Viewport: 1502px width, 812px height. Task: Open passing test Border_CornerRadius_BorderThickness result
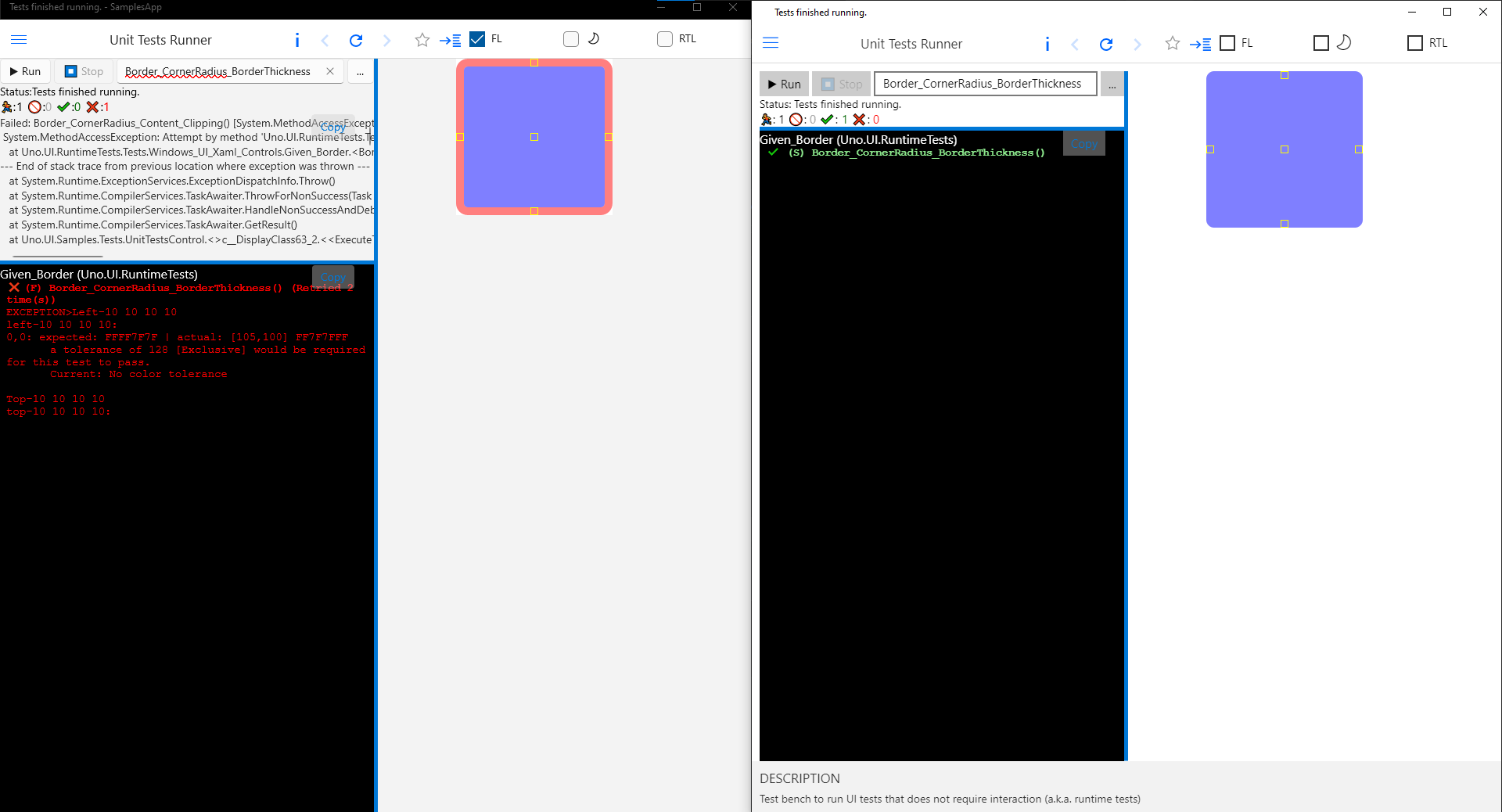point(927,153)
